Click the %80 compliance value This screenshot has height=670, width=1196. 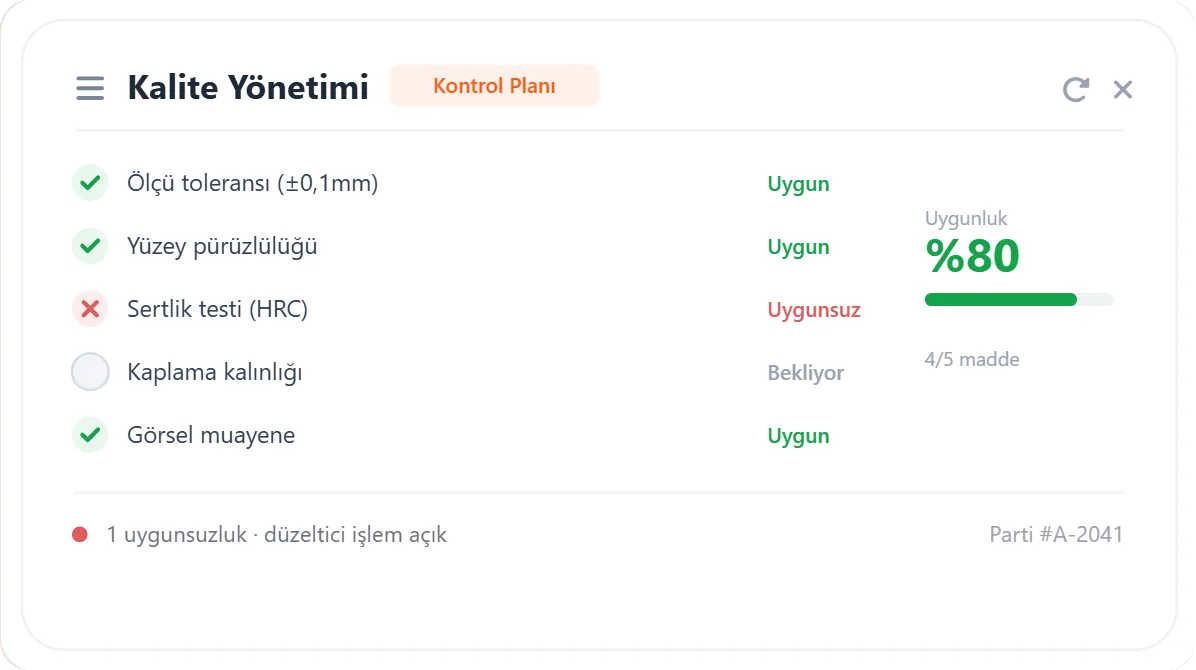[x=972, y=256]
